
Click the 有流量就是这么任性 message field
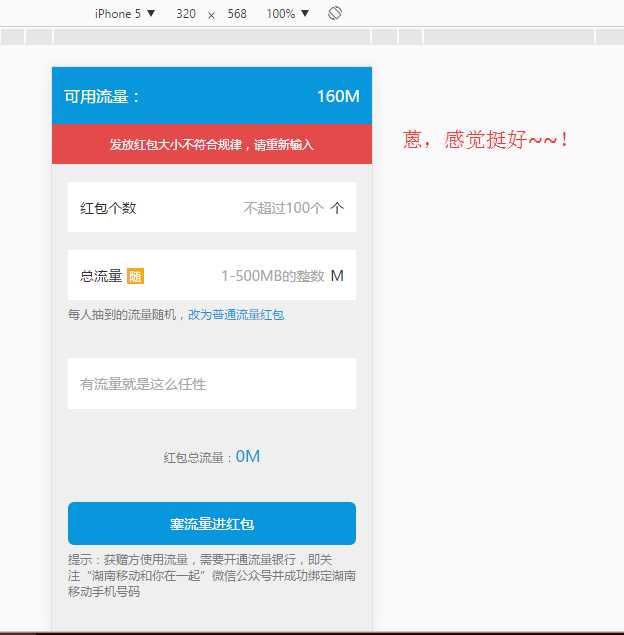point(212,384)
